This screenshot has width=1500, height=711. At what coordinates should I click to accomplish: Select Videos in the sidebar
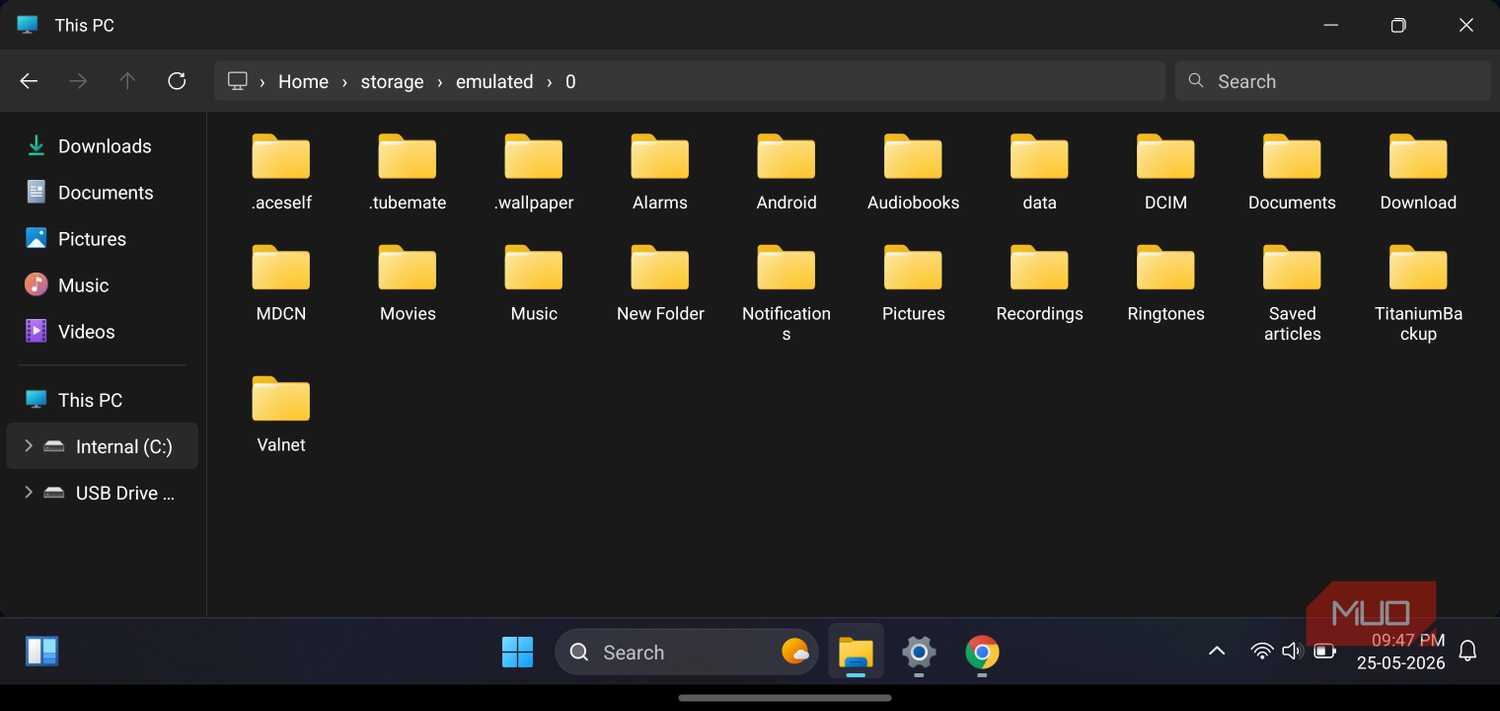(103, 331)
